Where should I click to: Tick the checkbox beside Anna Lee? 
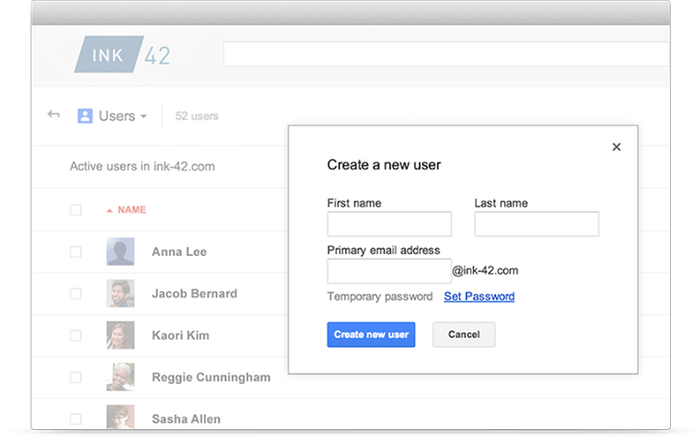[76, 252]
